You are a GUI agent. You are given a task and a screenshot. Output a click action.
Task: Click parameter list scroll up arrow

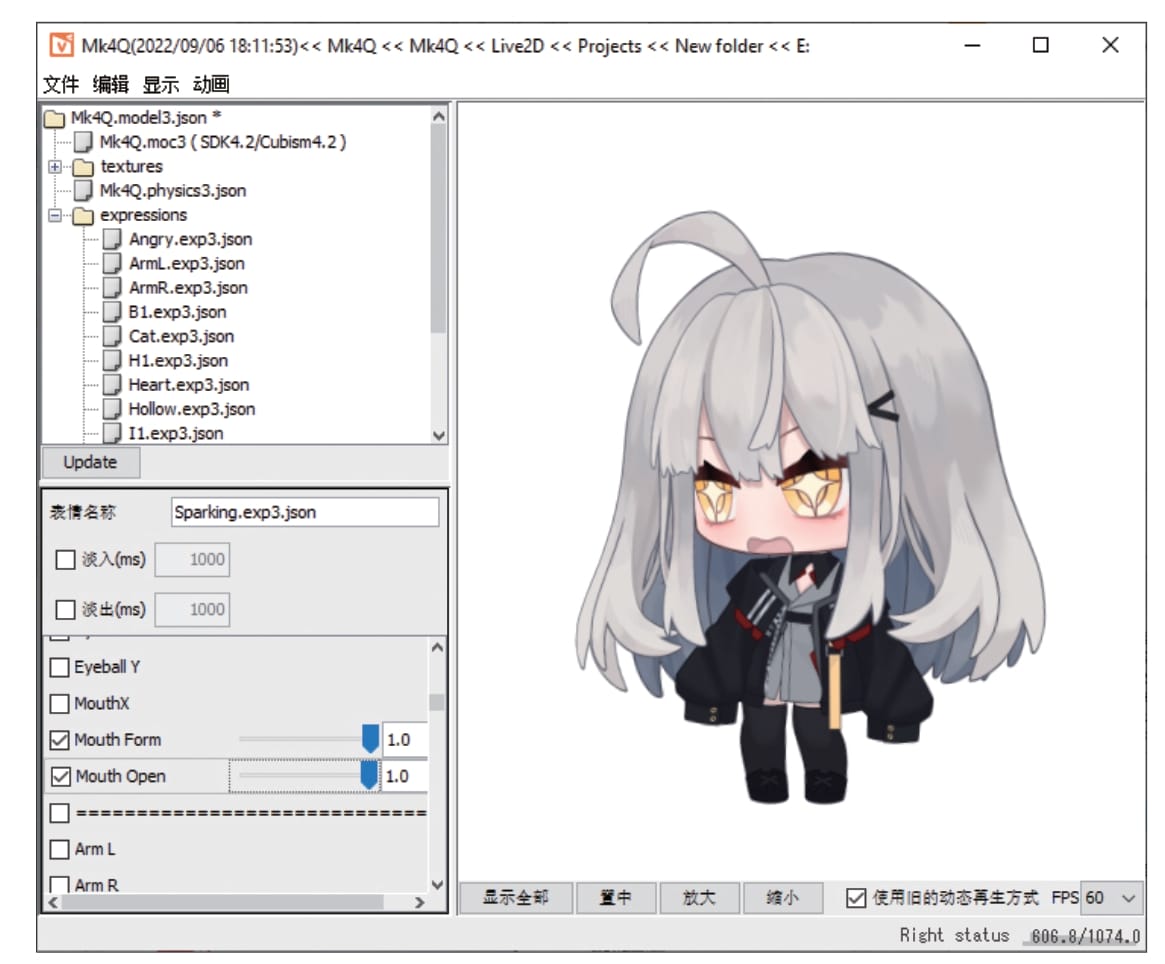(437, 648)
